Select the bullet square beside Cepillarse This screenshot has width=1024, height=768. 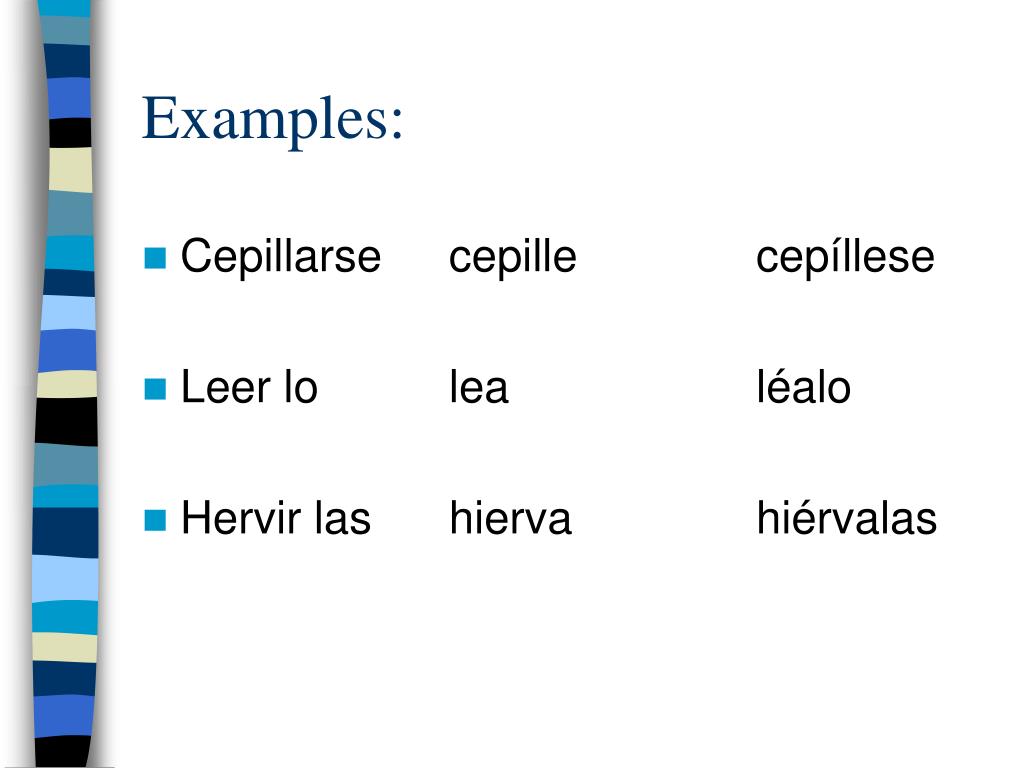[x=155, y=258]
